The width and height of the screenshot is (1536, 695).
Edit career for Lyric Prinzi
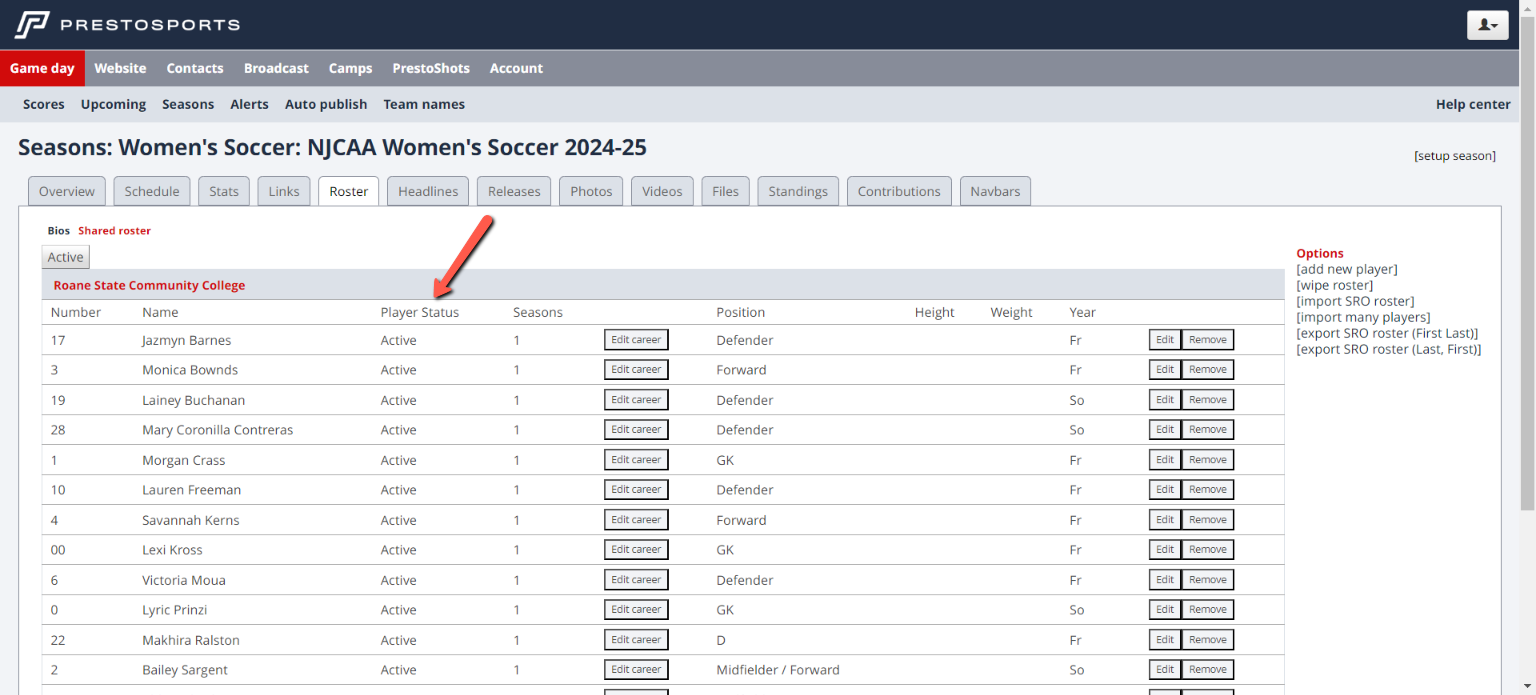[x=636, y=610]
